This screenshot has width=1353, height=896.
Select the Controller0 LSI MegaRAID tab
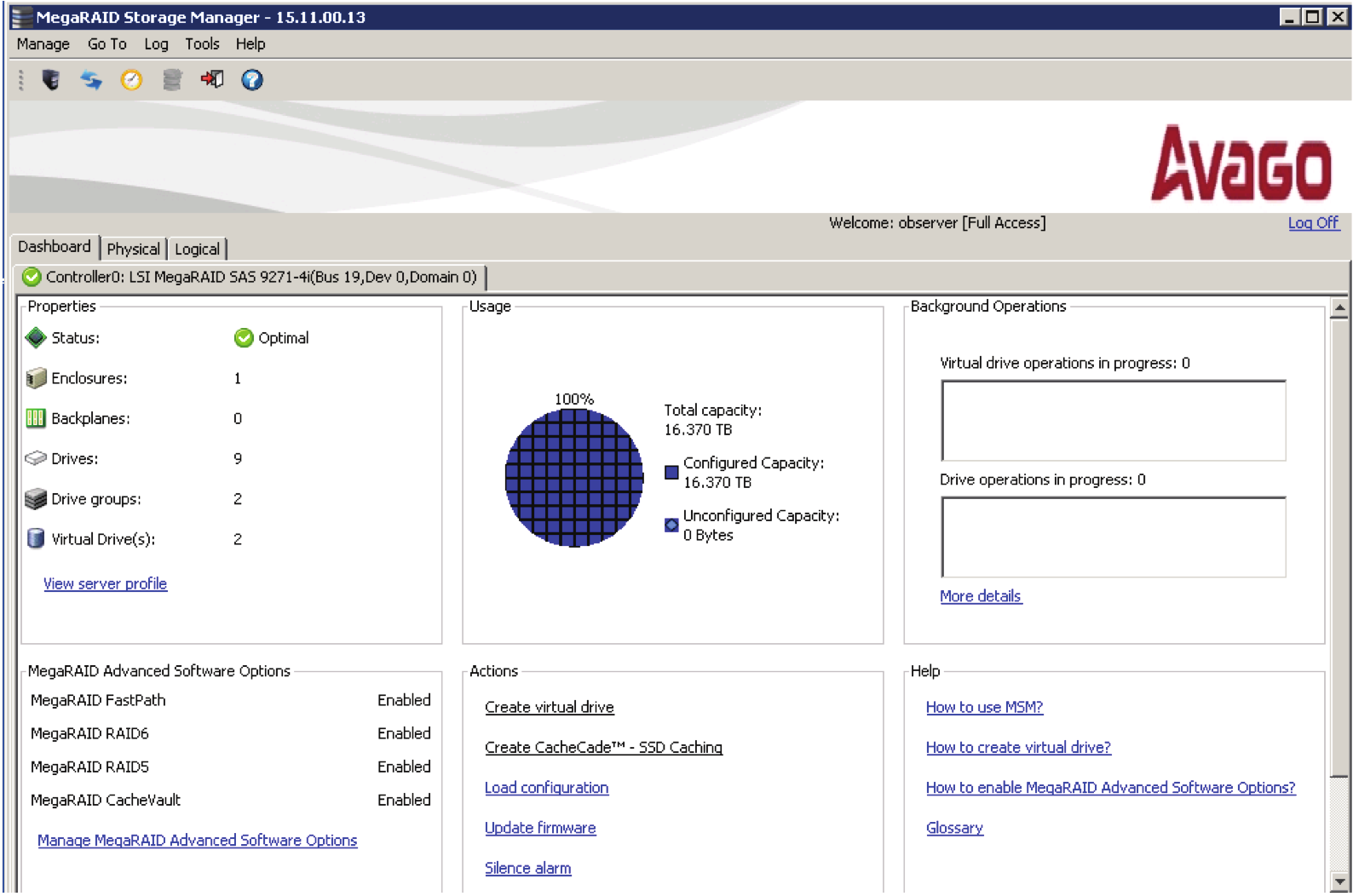pyautogui.click(x=250, y=277)
